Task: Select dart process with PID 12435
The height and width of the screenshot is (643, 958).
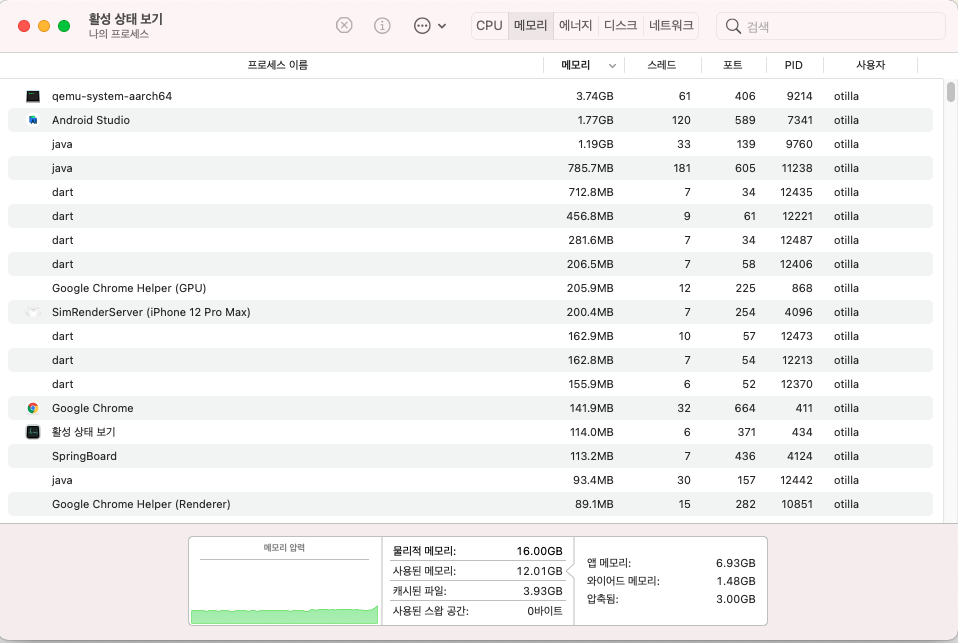Action: tap(470, 192)
